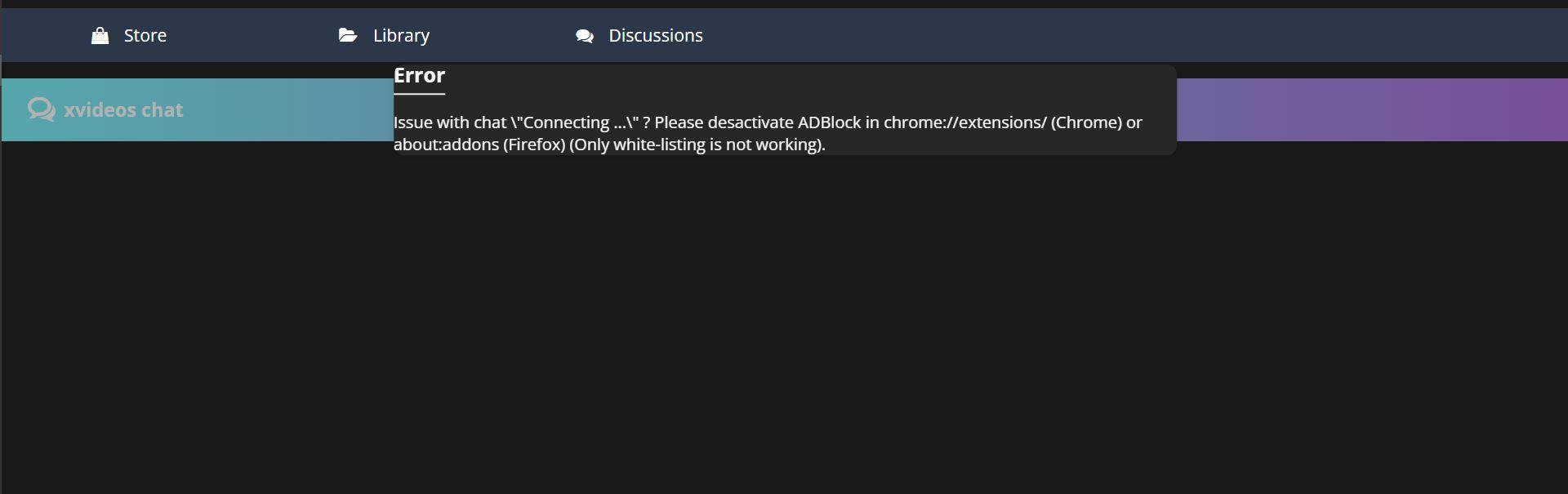Click the chat bubbles icon beside xvideos chat
The height and width of the screenshot is (494, 1568).
point(41,109)
